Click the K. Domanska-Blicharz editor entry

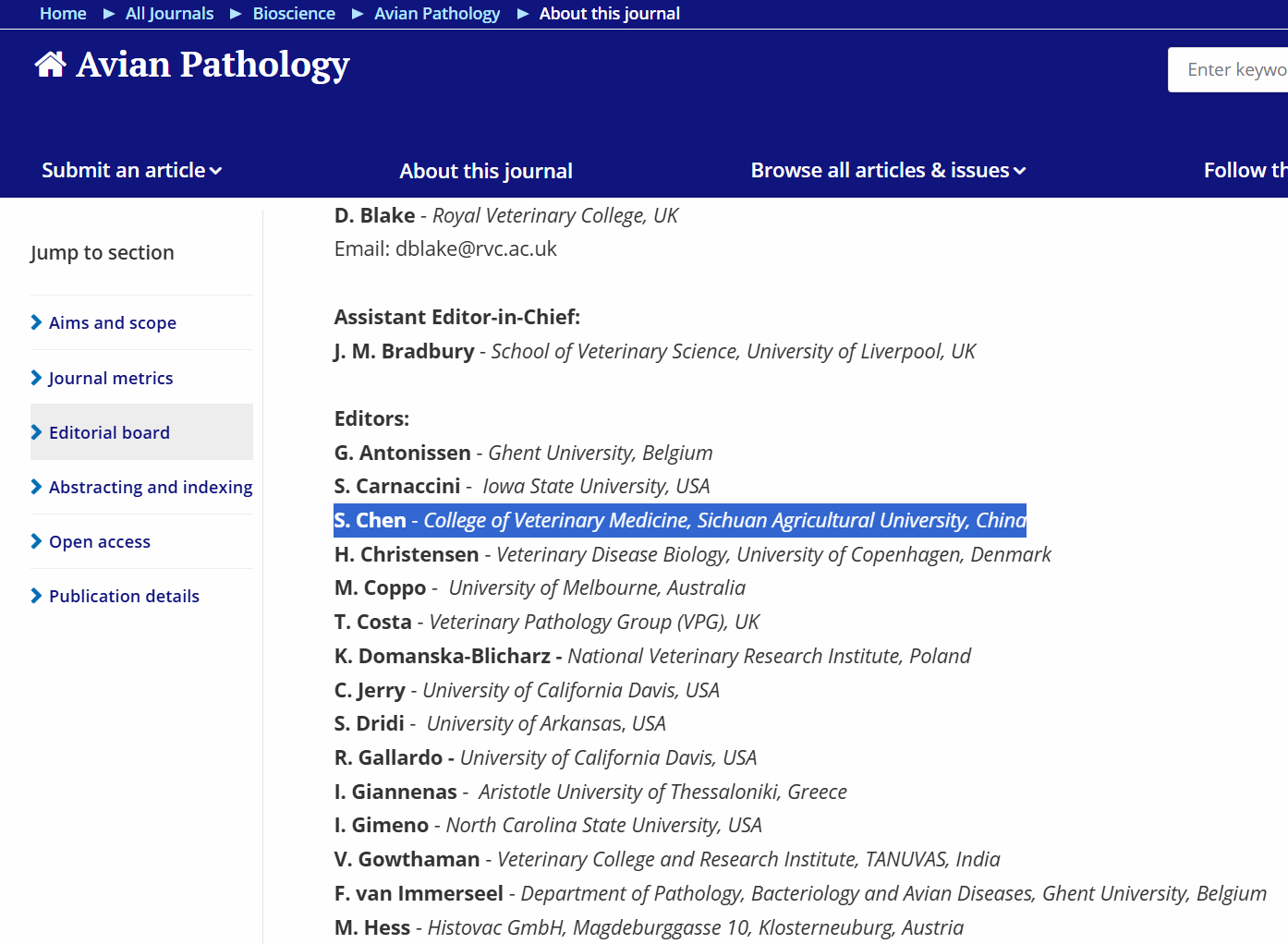[x=652, y=656]
